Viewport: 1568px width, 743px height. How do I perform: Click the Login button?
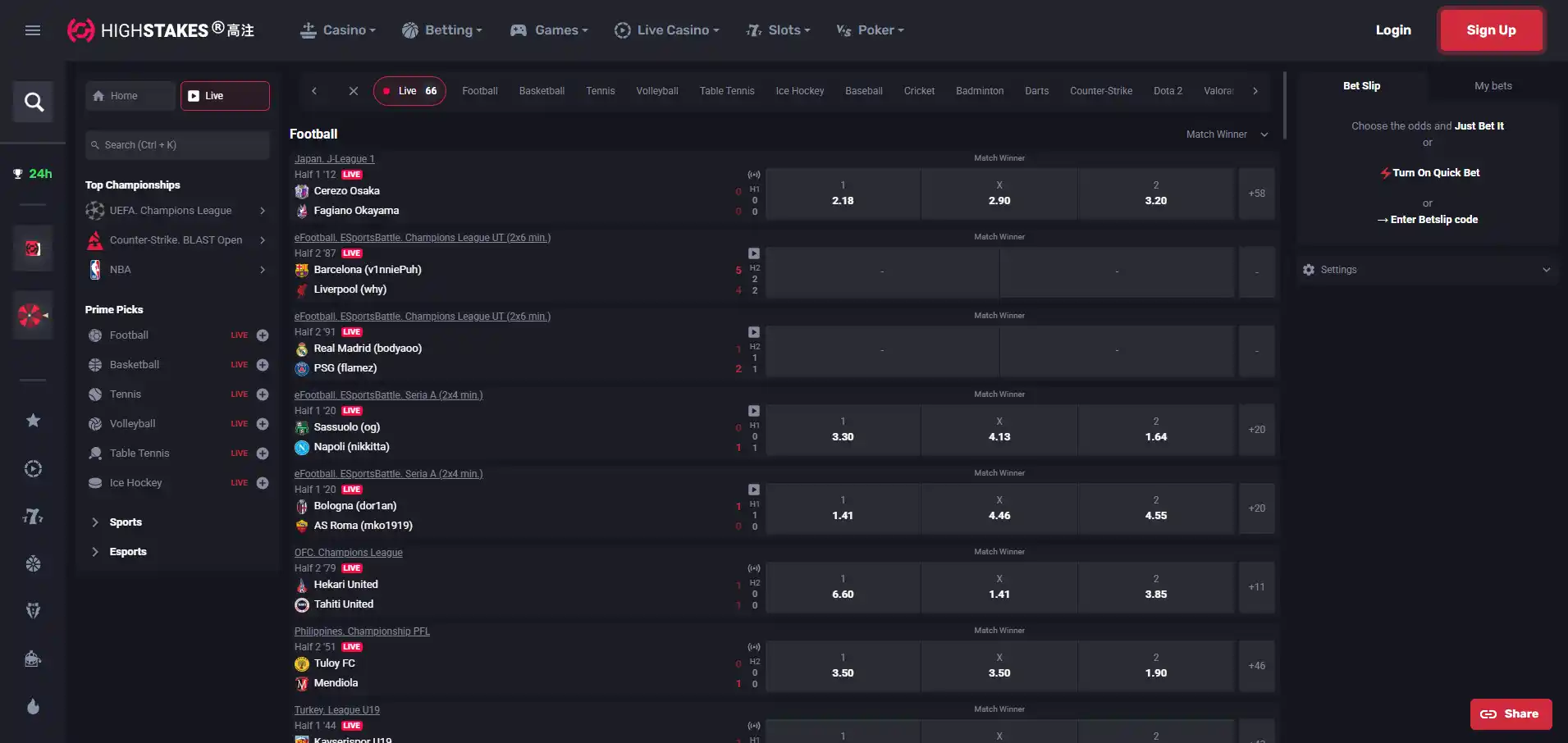pyautogui.click(x=1393, y=30)
